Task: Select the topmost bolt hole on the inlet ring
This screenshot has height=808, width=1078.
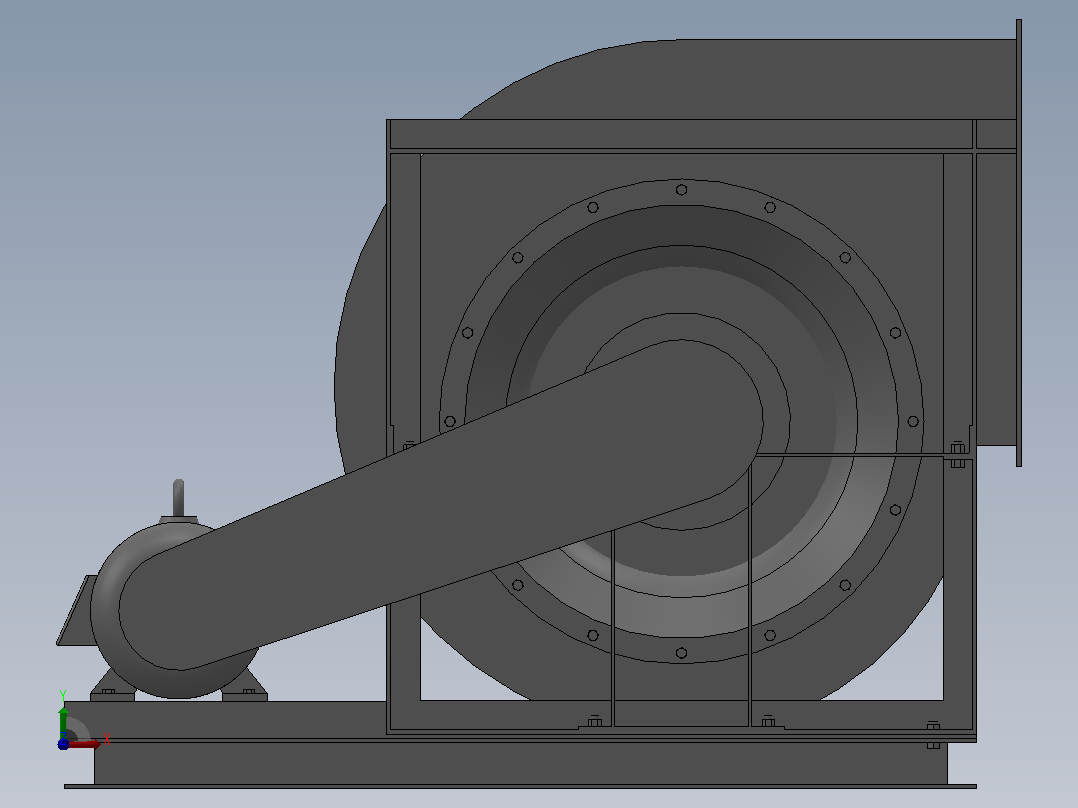Action: (681, 190)
